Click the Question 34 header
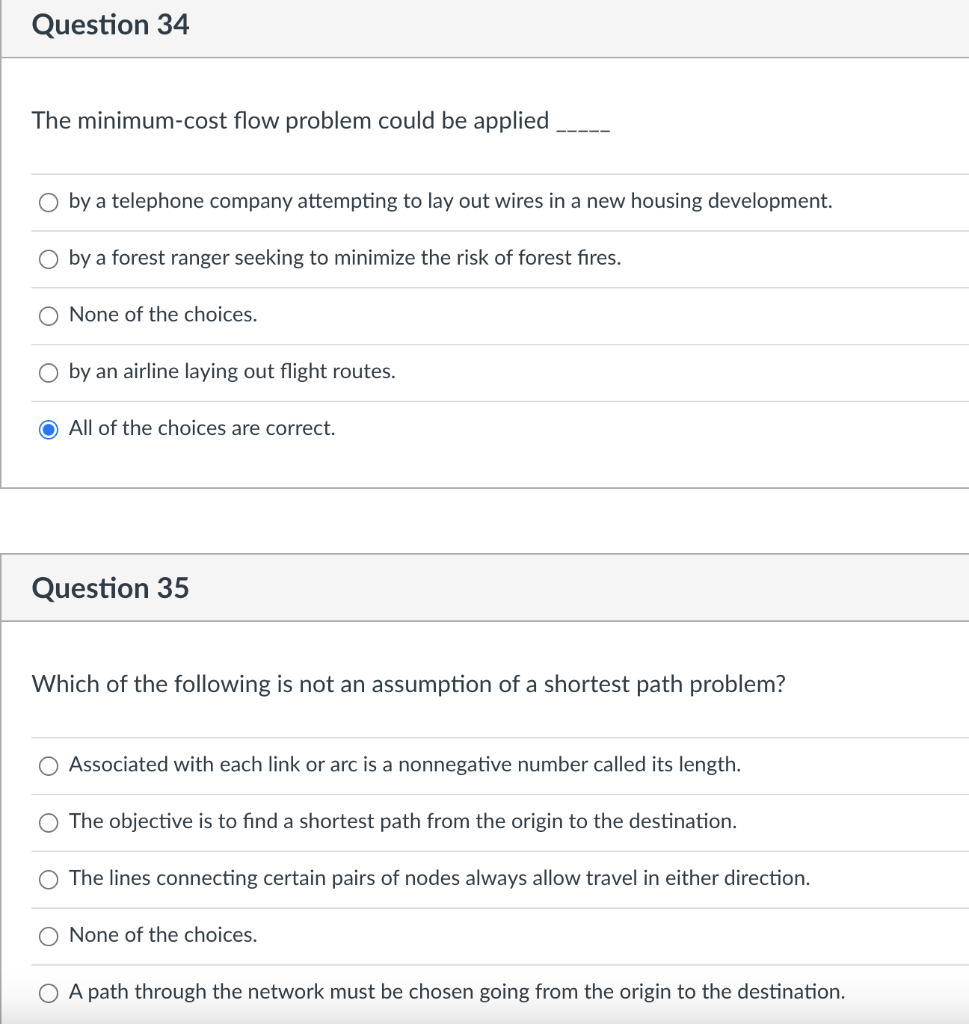This screenshot has height=1024, width=969. (x=110, y=25)
